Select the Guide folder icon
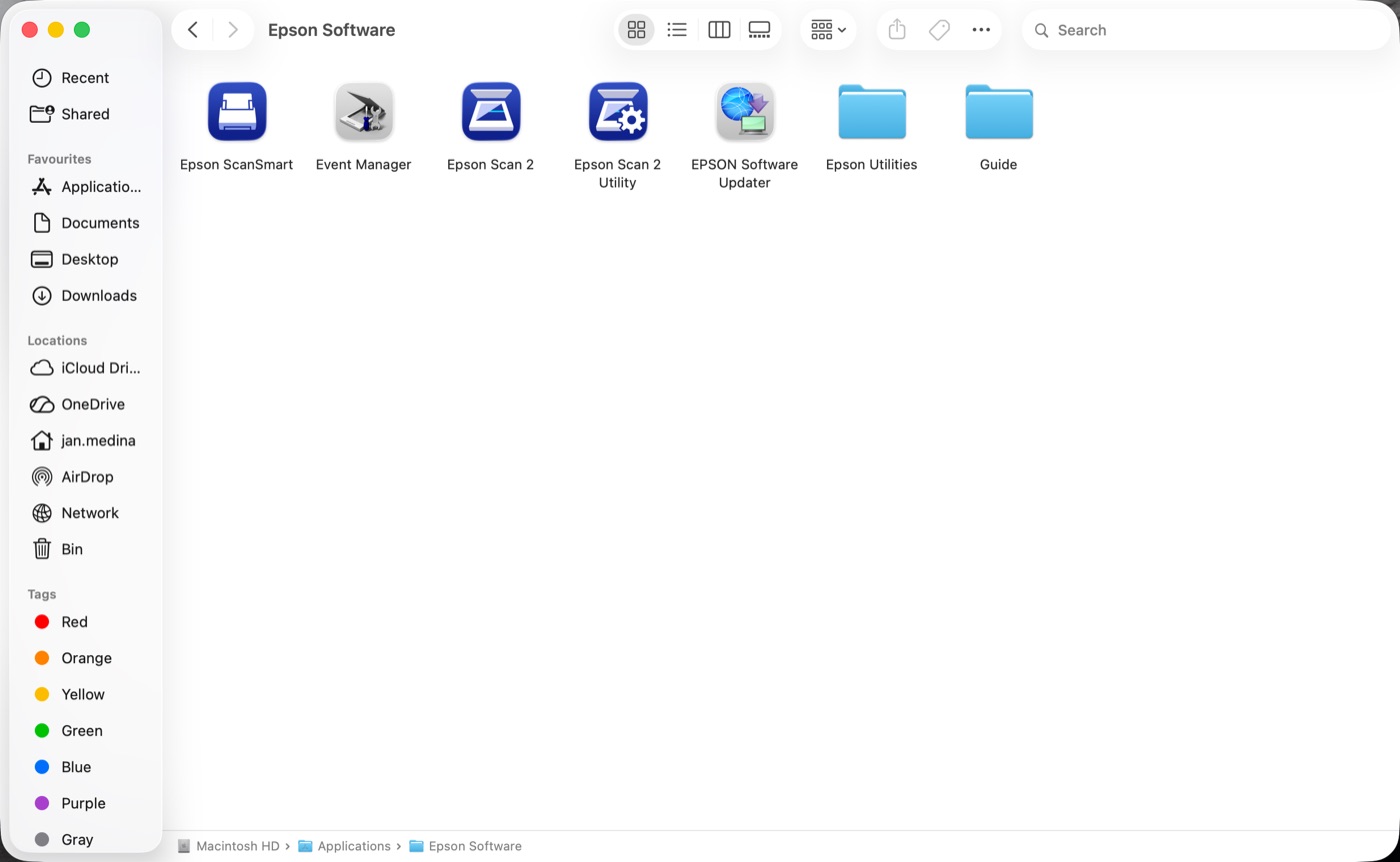Viewport: 1400px width, 862px height. pyautogui.click(x=999, y=112)
